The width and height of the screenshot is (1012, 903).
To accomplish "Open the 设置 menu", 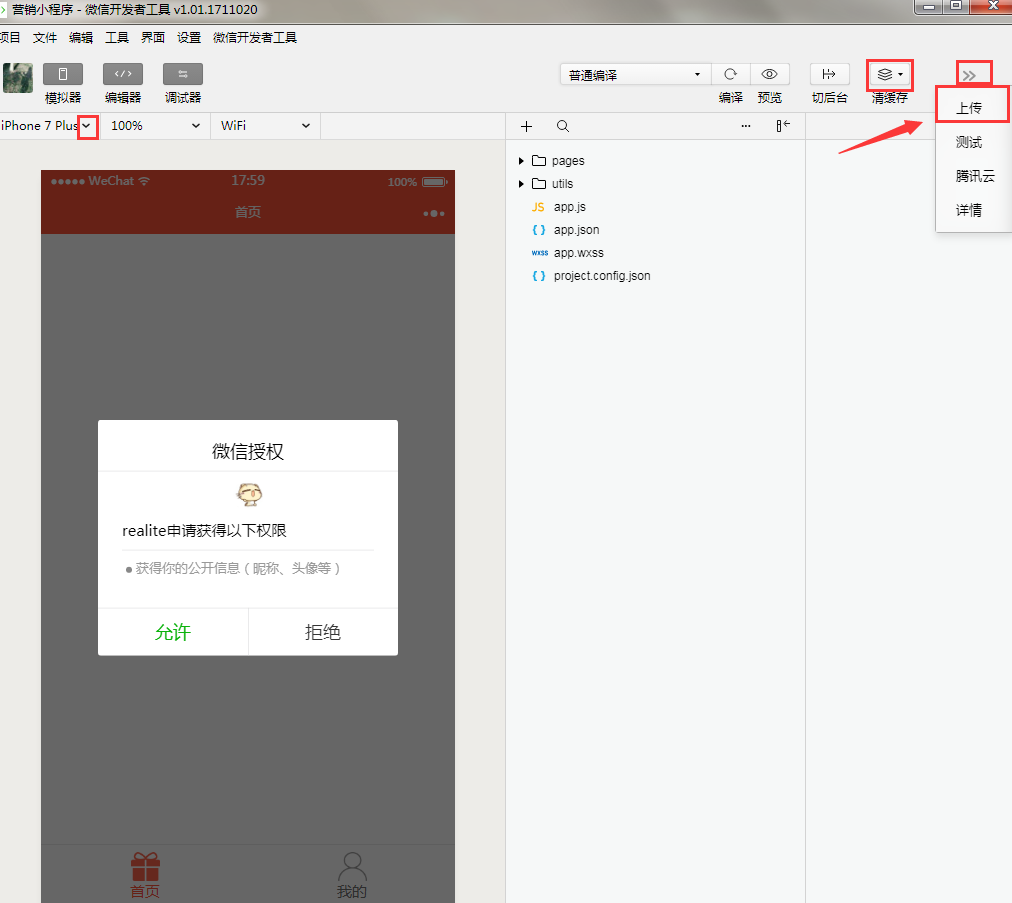I will tap(189, 37).
